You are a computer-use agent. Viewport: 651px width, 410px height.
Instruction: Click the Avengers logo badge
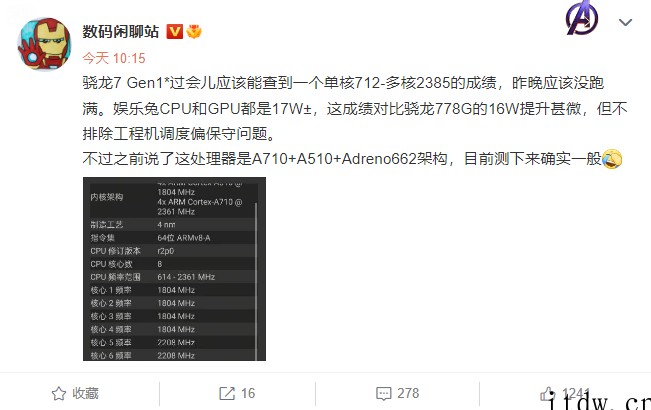[582, 17]
